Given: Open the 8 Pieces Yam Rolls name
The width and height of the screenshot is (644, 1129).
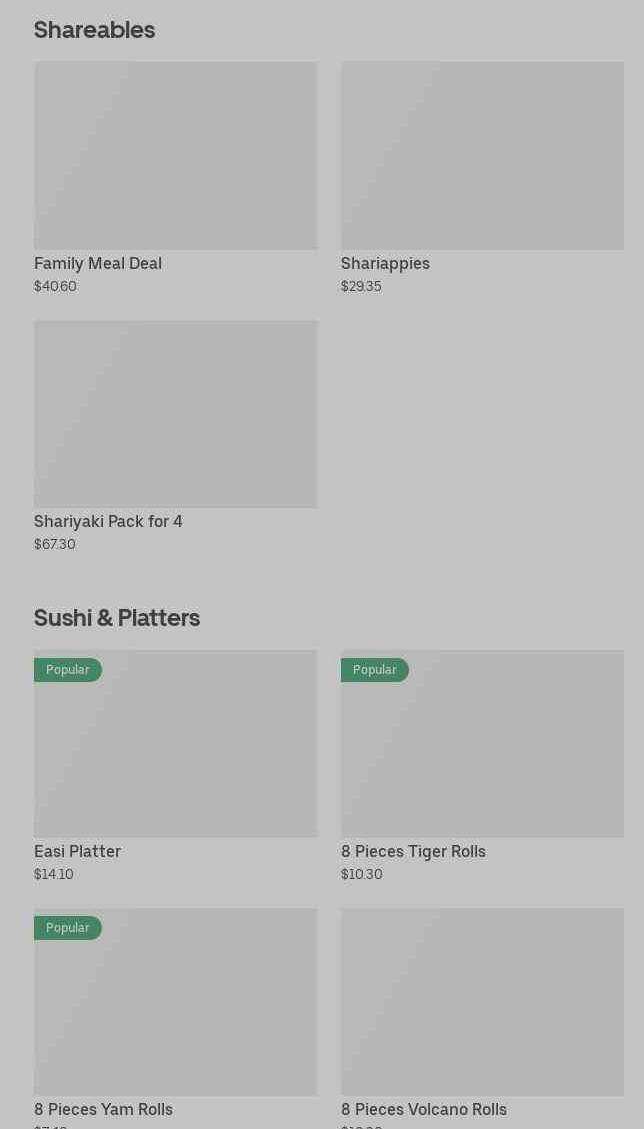Looking at the screenshot, I should pos(103,1110).
